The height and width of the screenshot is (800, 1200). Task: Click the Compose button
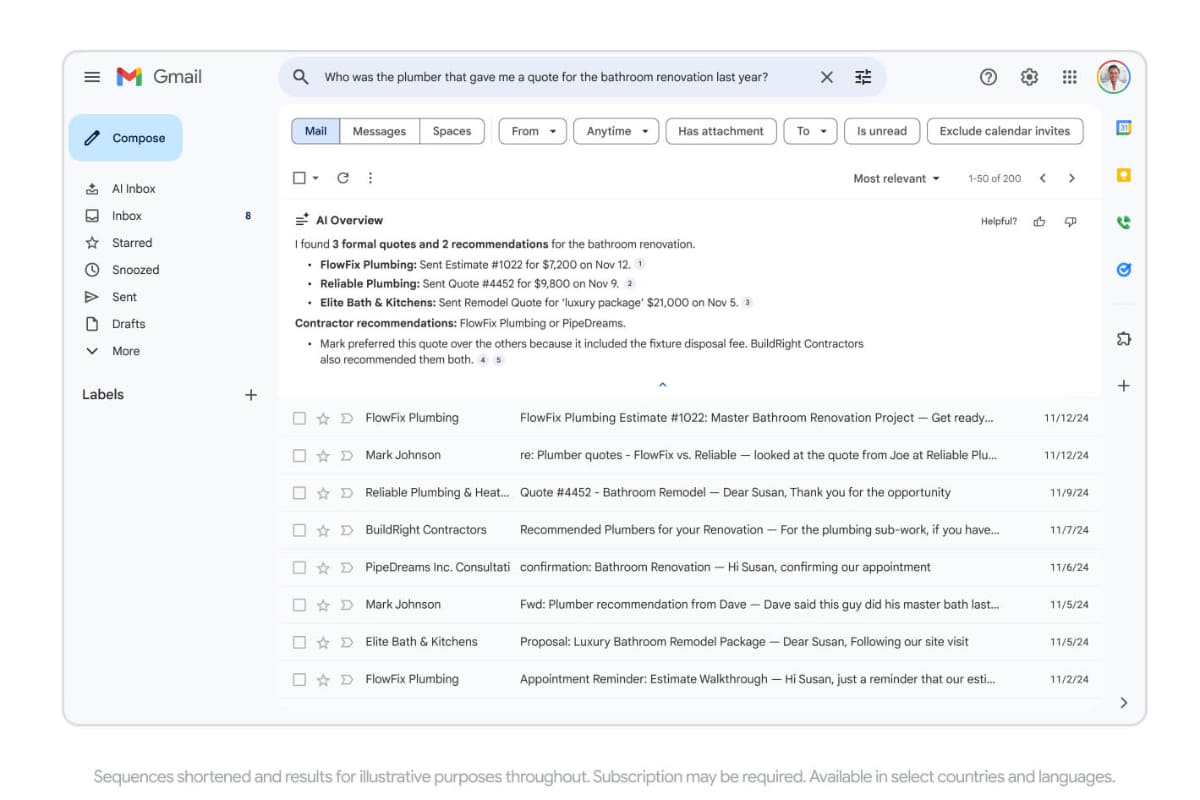(x=126, y=138)
